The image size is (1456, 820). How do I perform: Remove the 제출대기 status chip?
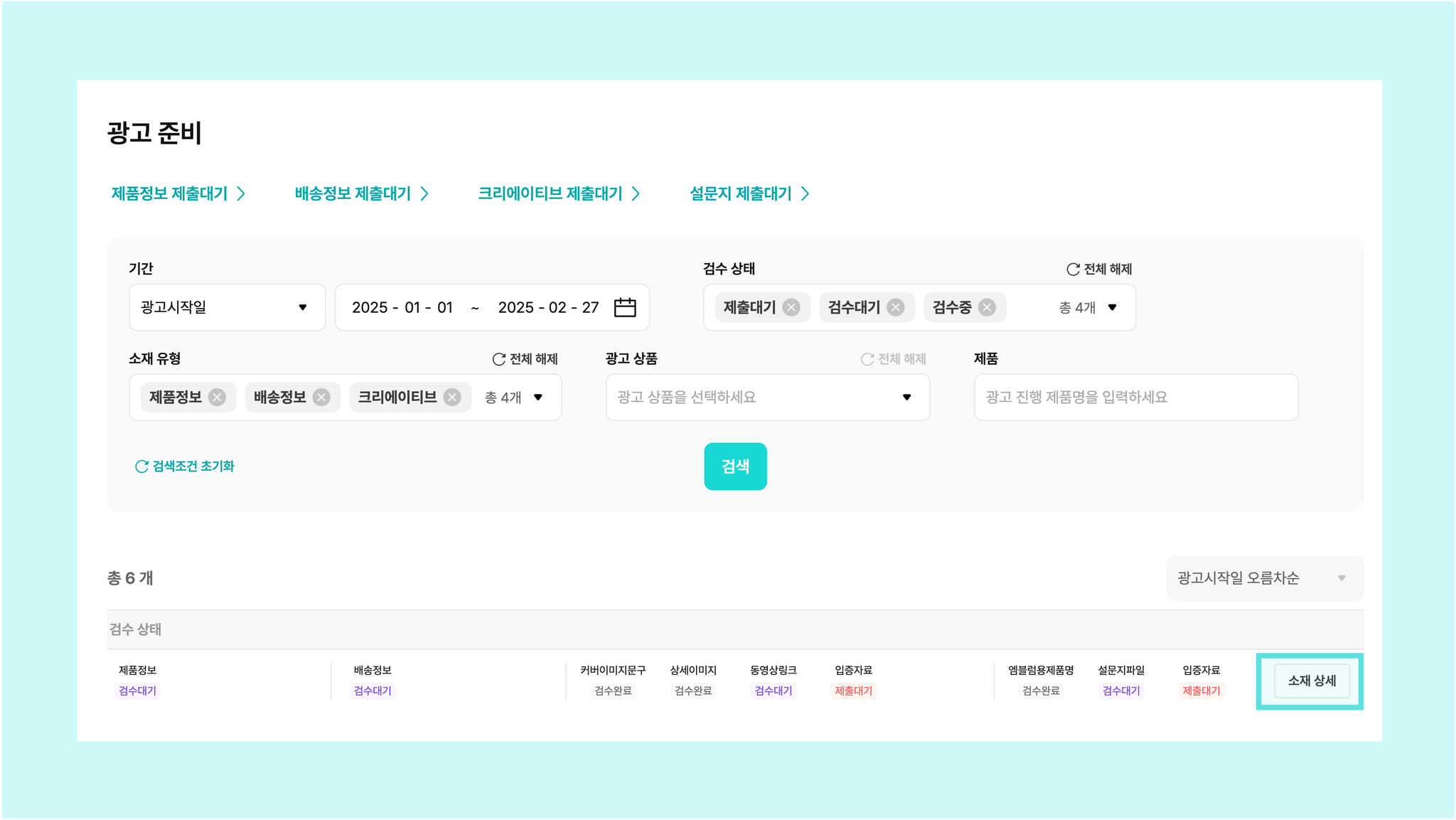pyautogui.click(x=791, y=307)
